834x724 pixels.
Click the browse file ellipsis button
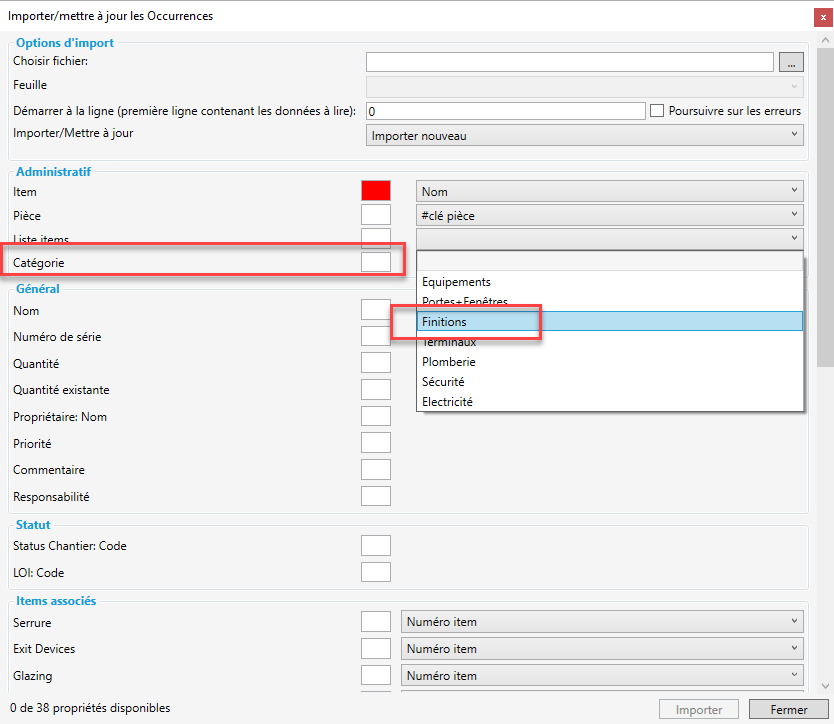(x=790, y=63)
